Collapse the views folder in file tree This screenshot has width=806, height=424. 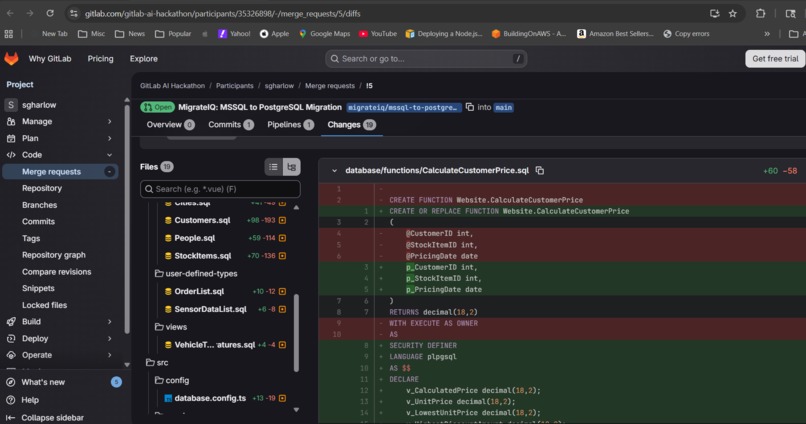171,327
